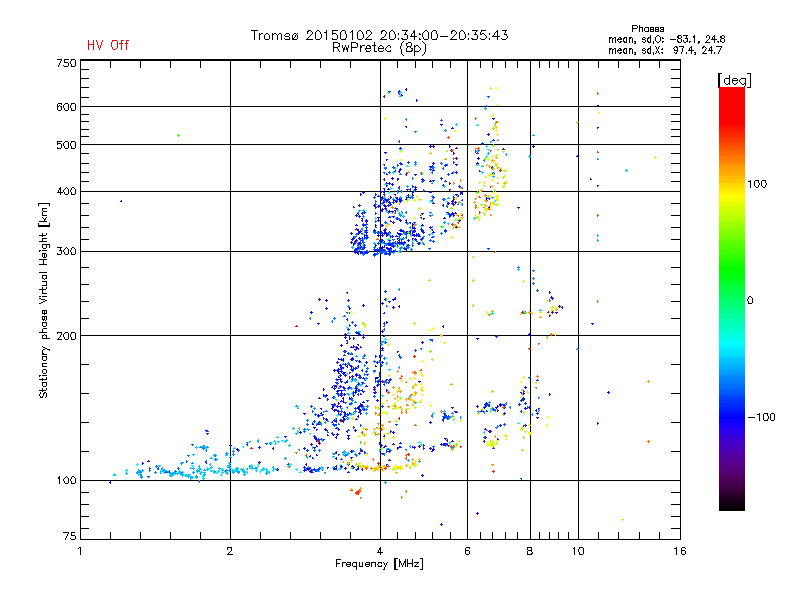Image resolution: width=800 pixels, height=600 pixels.
Task: Select the plot title 'Tromsø 20150102 20:34:00-20:35:43'
Action: (x=379, y=35)
